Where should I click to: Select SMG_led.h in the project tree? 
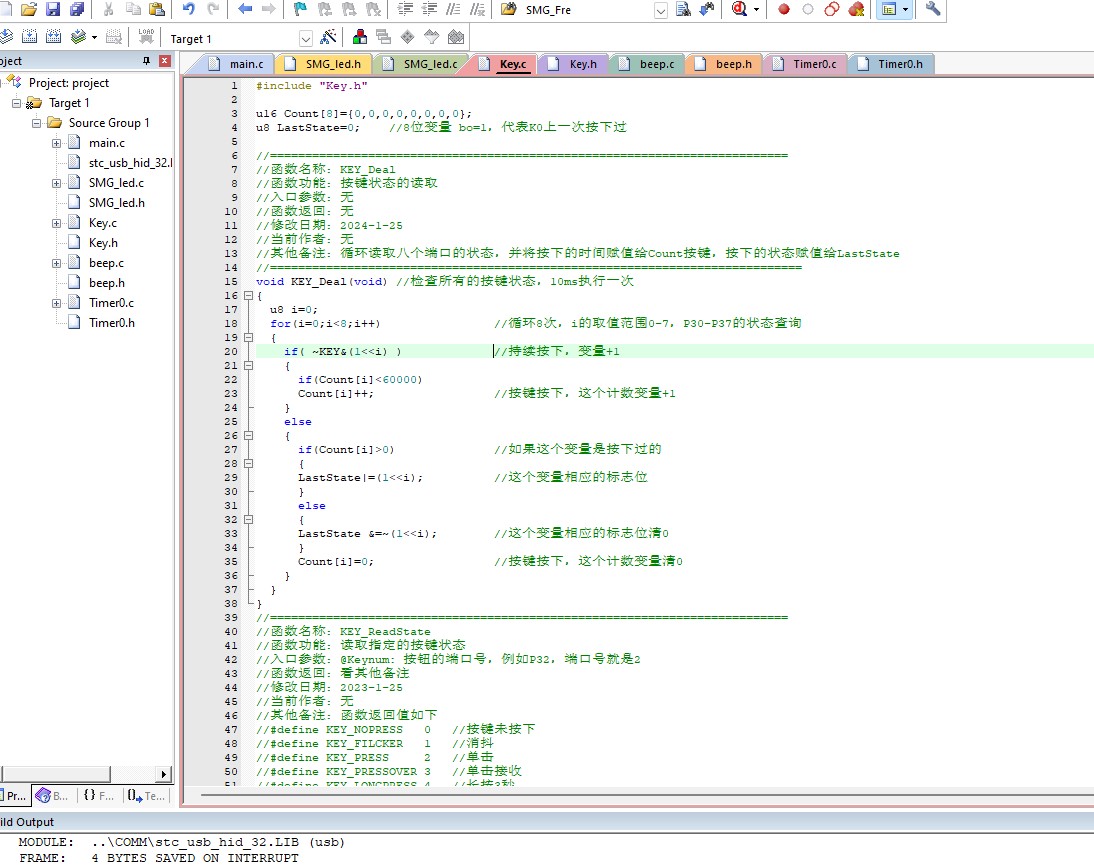pyautogui.click(x=117, y=202)
